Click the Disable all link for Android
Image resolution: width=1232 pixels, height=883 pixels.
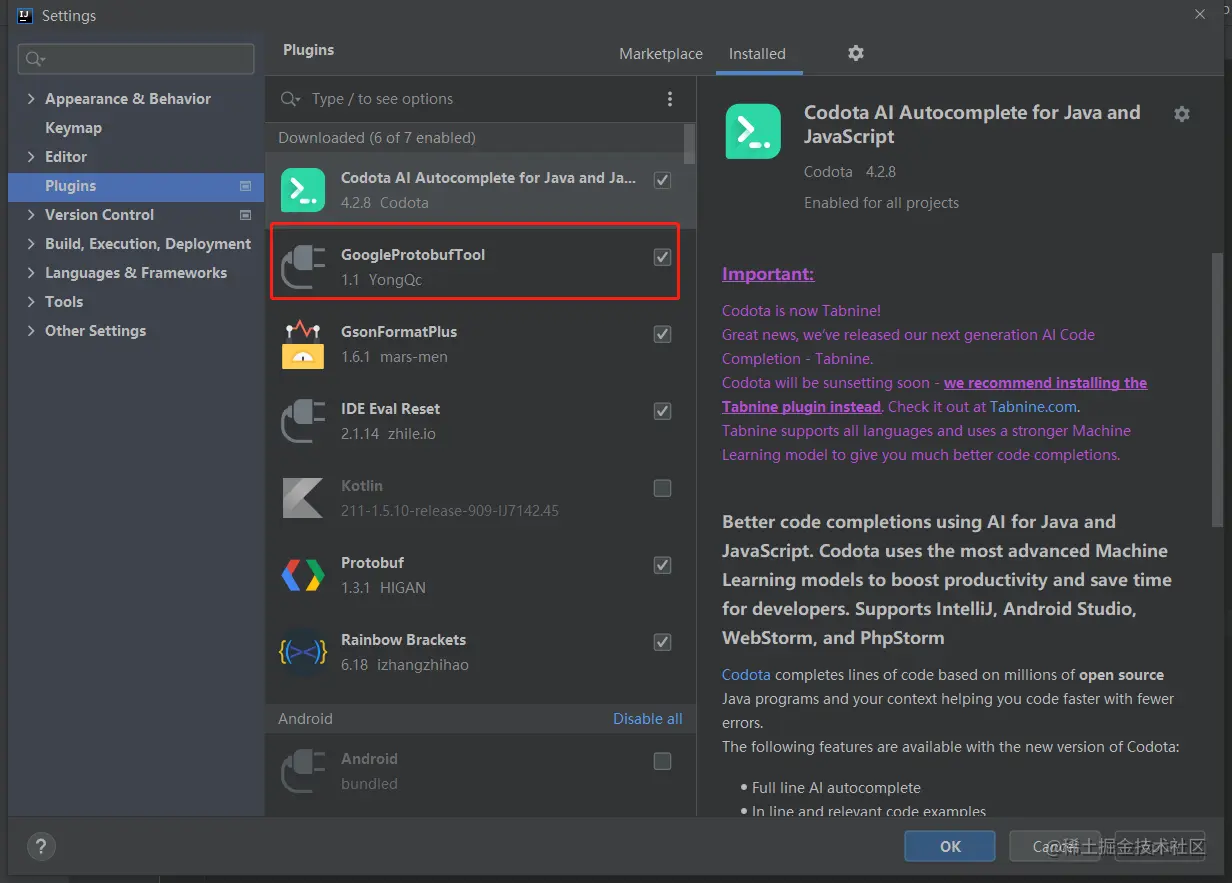point(648,719)
